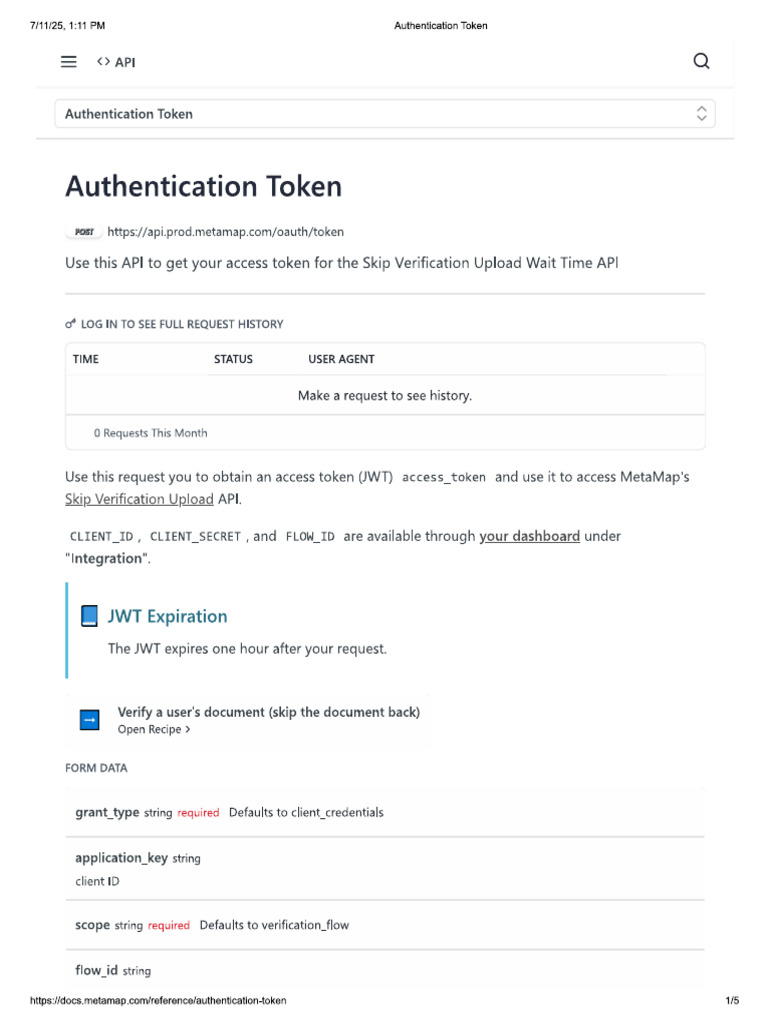Screen dimensions: 768x1024
Task: Click the API code brackets logo
Action: 104,62
